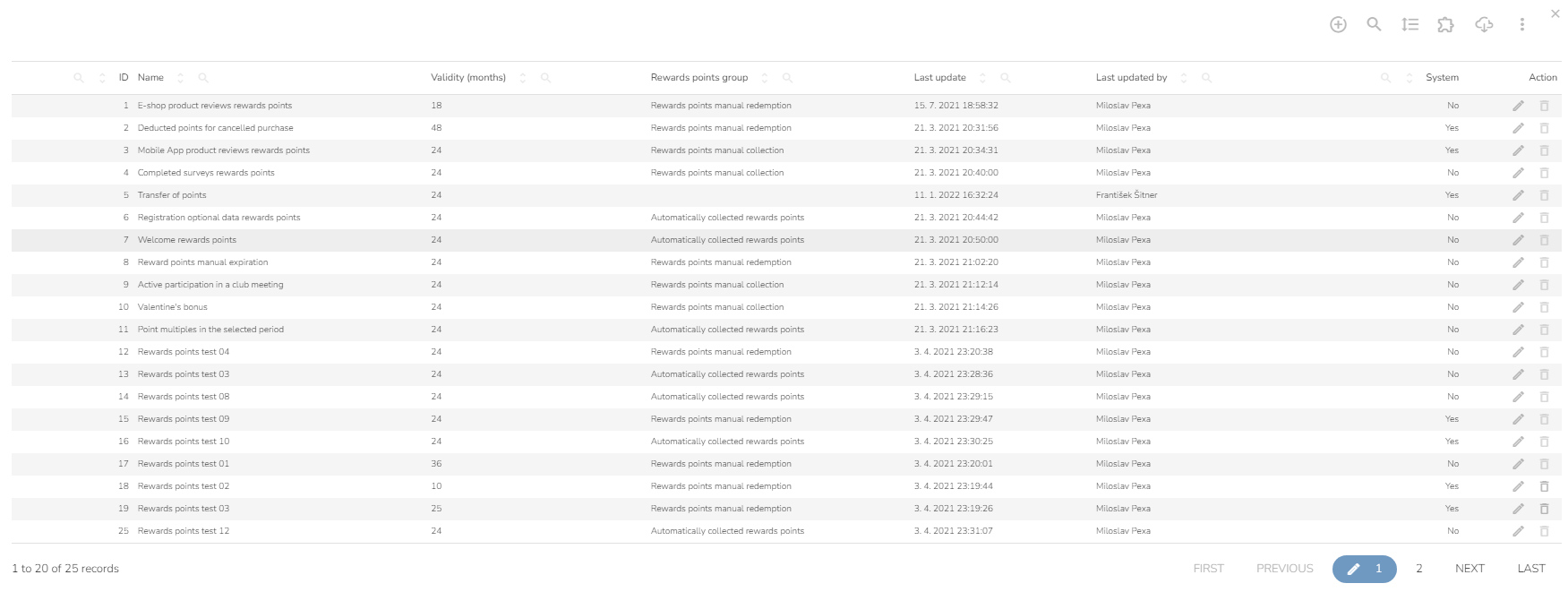Edit the Transfer of points record
The image size is (1568, 592).
1518,195
